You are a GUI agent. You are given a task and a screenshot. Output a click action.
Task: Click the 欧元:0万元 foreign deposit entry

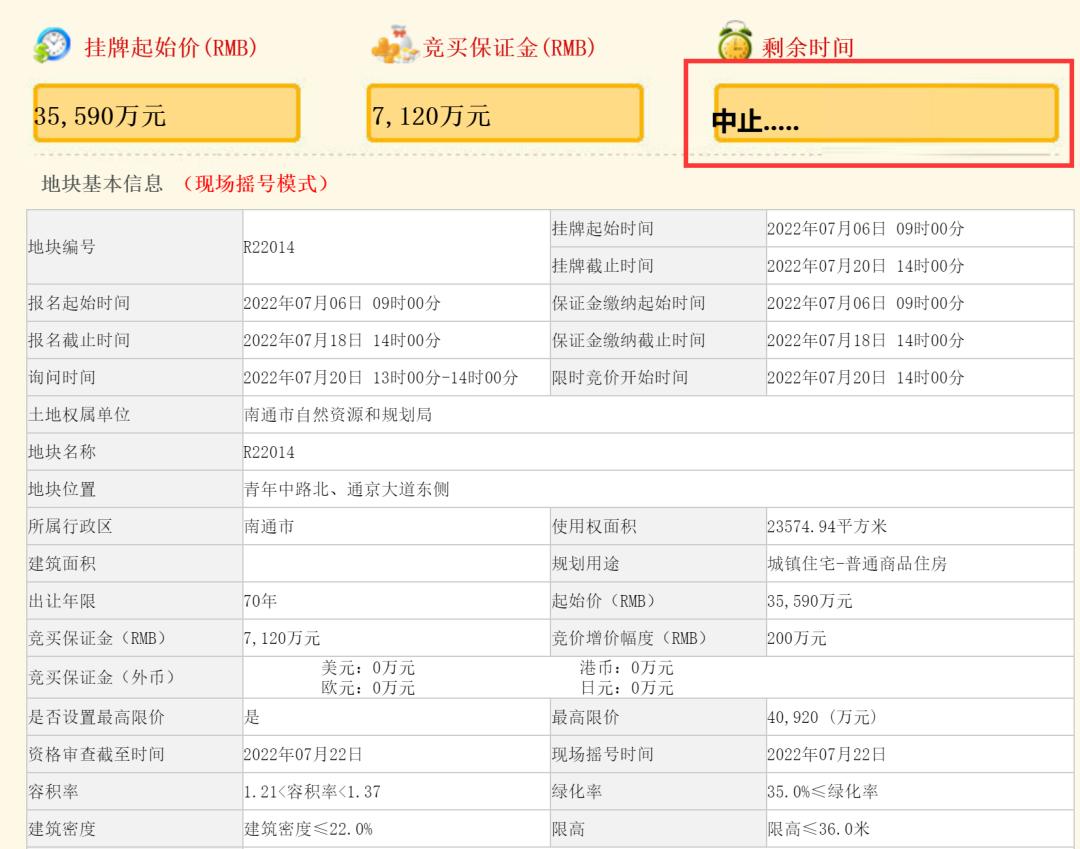point(368,688)
